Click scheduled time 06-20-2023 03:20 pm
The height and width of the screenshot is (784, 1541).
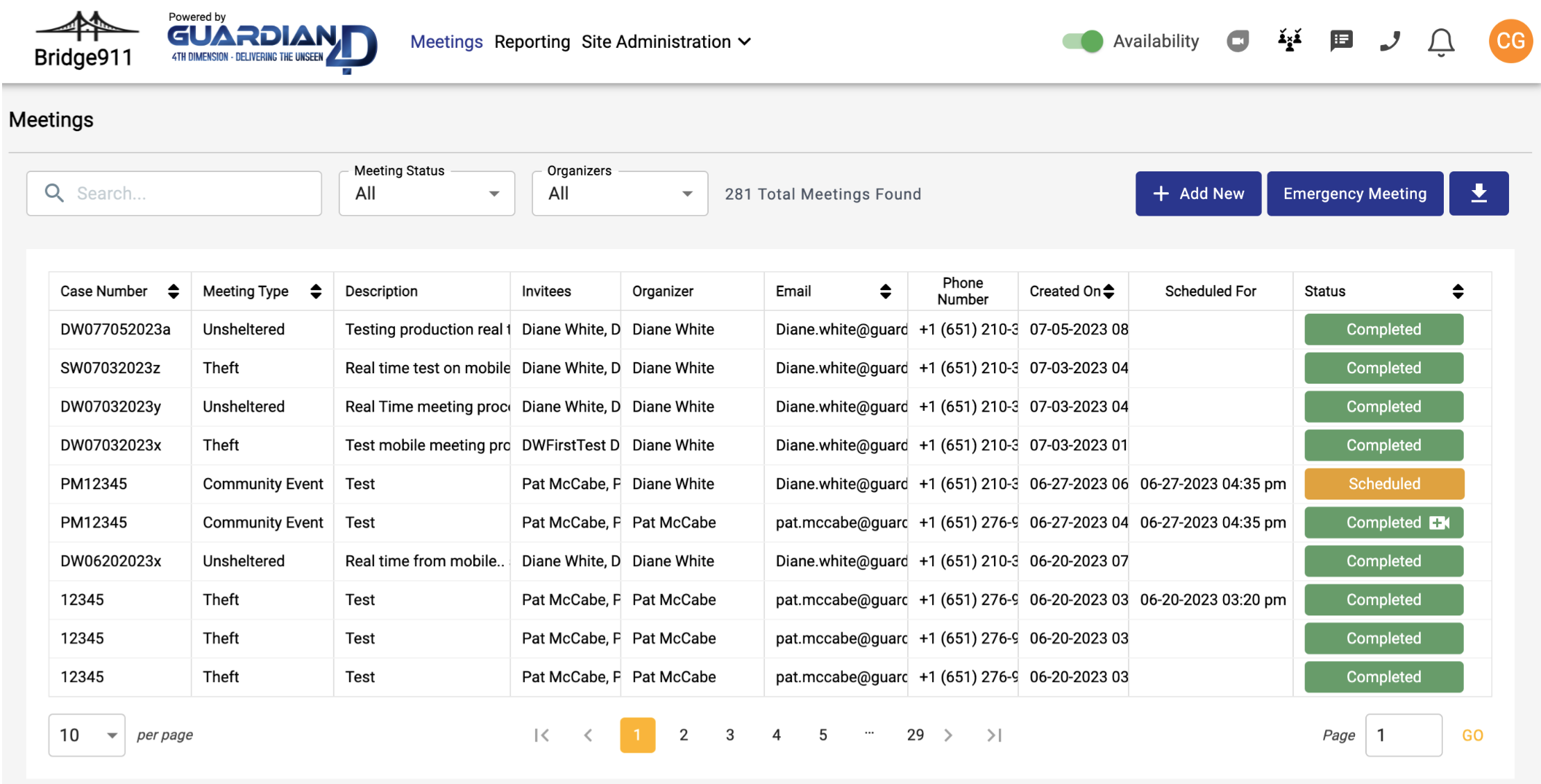[x=1213, y=599]
